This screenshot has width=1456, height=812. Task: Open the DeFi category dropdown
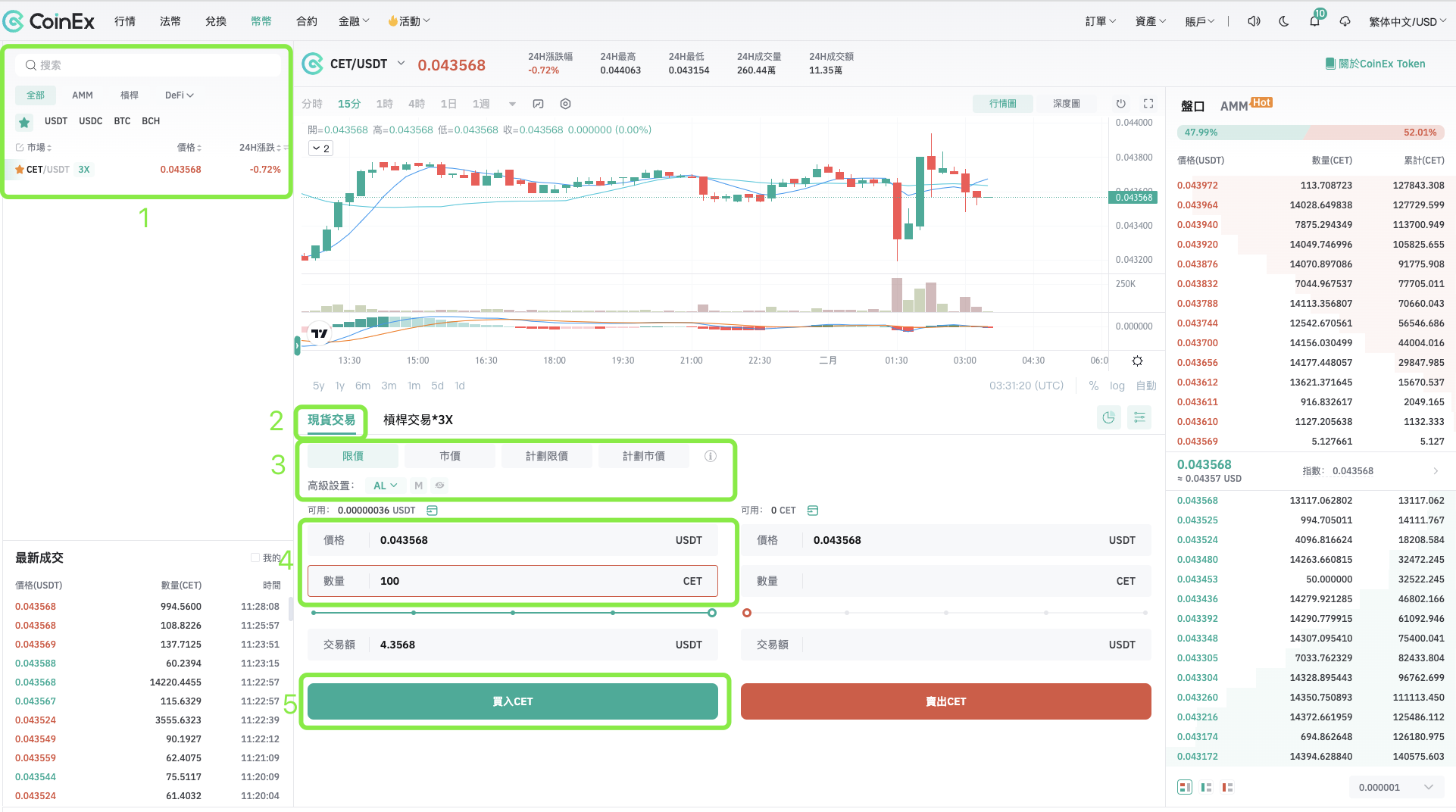click(180, 95)
